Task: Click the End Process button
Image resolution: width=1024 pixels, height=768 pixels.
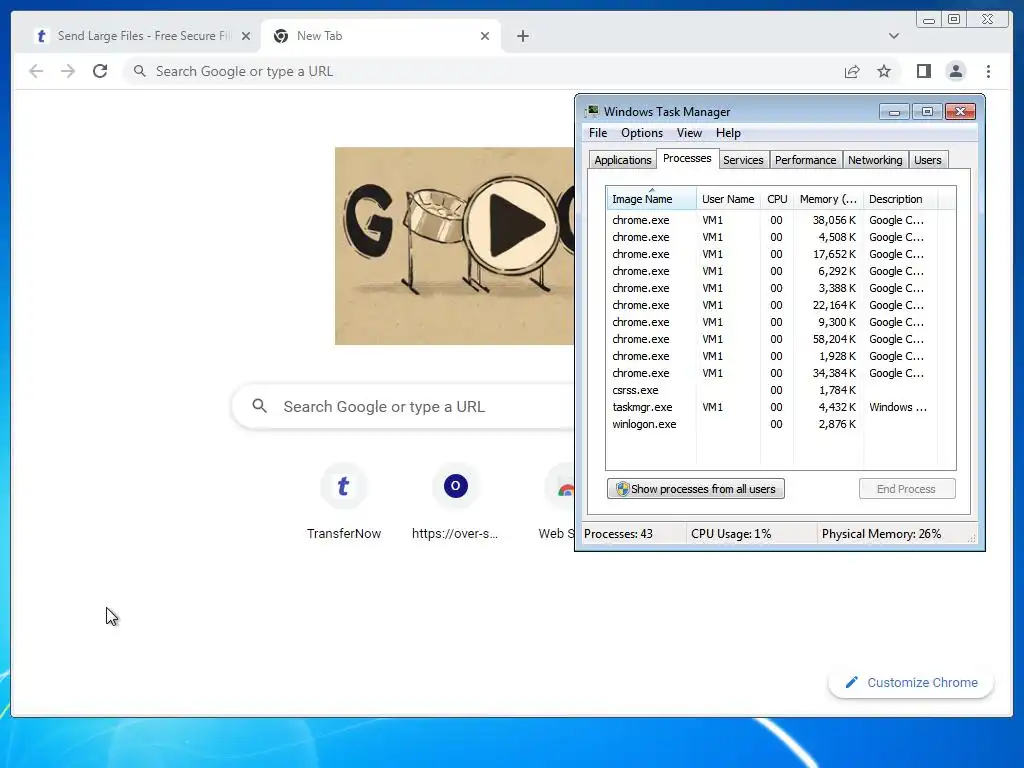Action: tap(906, 488)
